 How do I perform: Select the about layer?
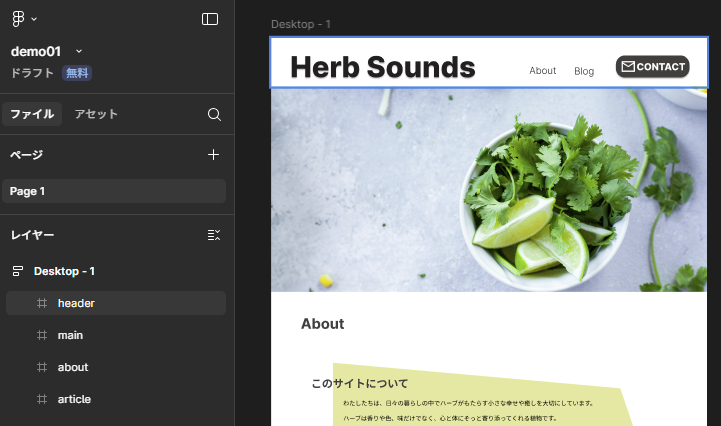pos(73,367)
